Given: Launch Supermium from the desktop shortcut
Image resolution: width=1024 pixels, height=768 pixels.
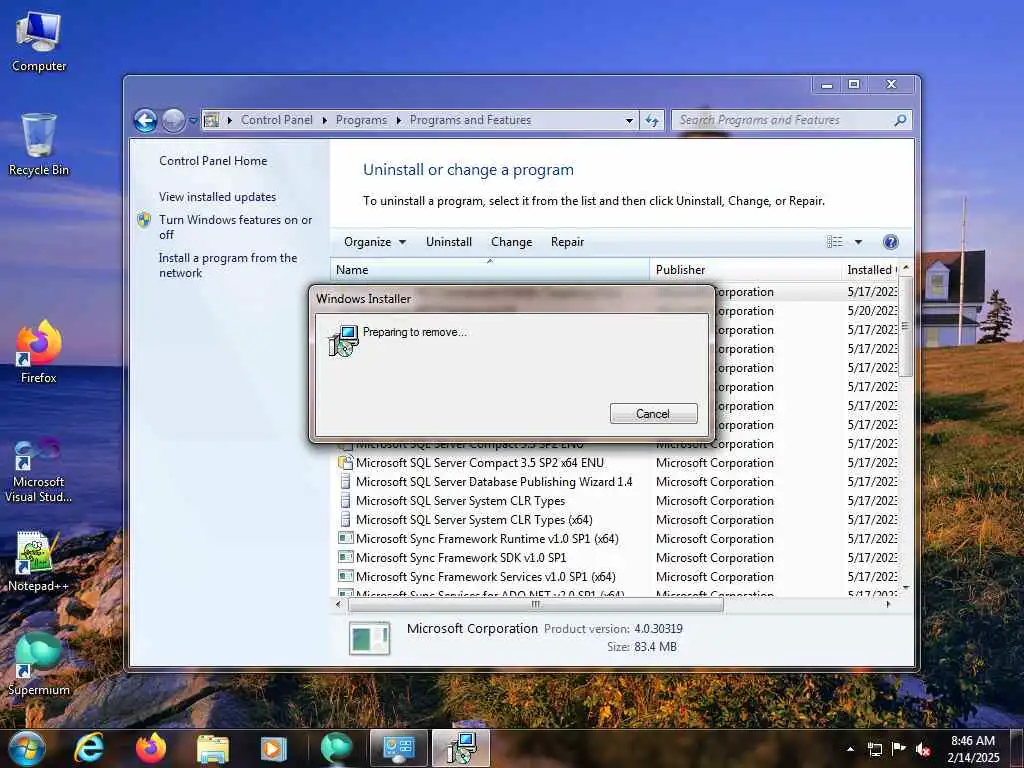Looking at the screenshot, I should [39, 665].
